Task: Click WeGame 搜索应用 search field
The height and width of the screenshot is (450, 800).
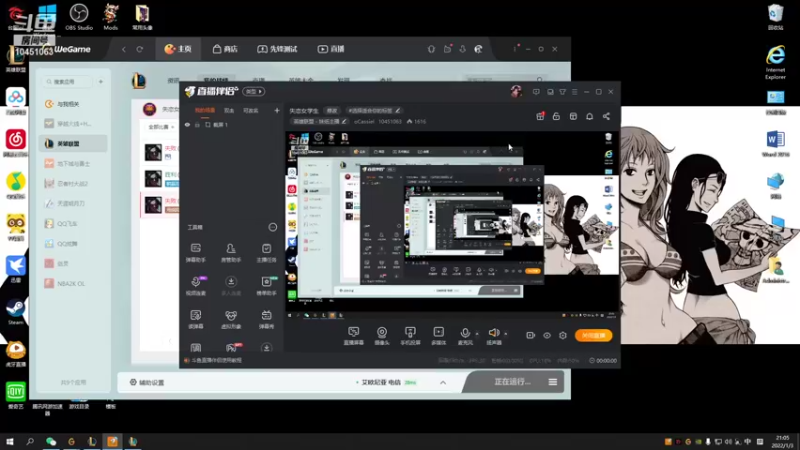Action: click(x=68, y=82)
